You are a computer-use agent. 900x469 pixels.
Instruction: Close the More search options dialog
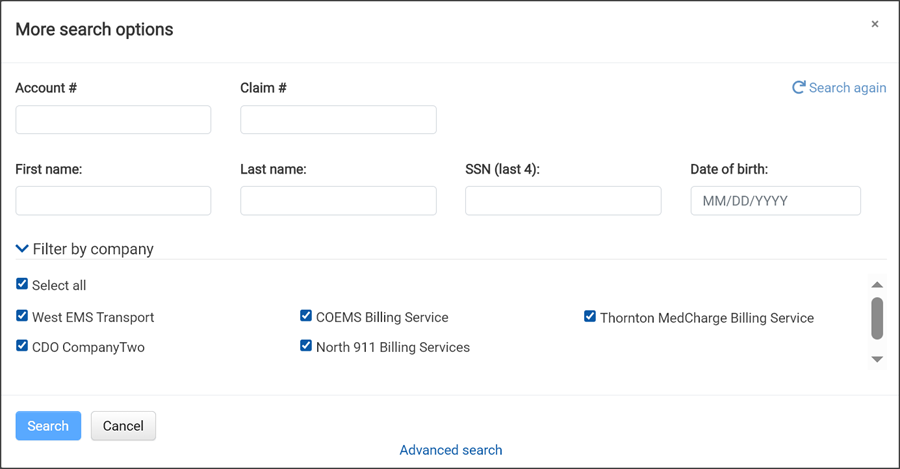[x=875, y=24]
